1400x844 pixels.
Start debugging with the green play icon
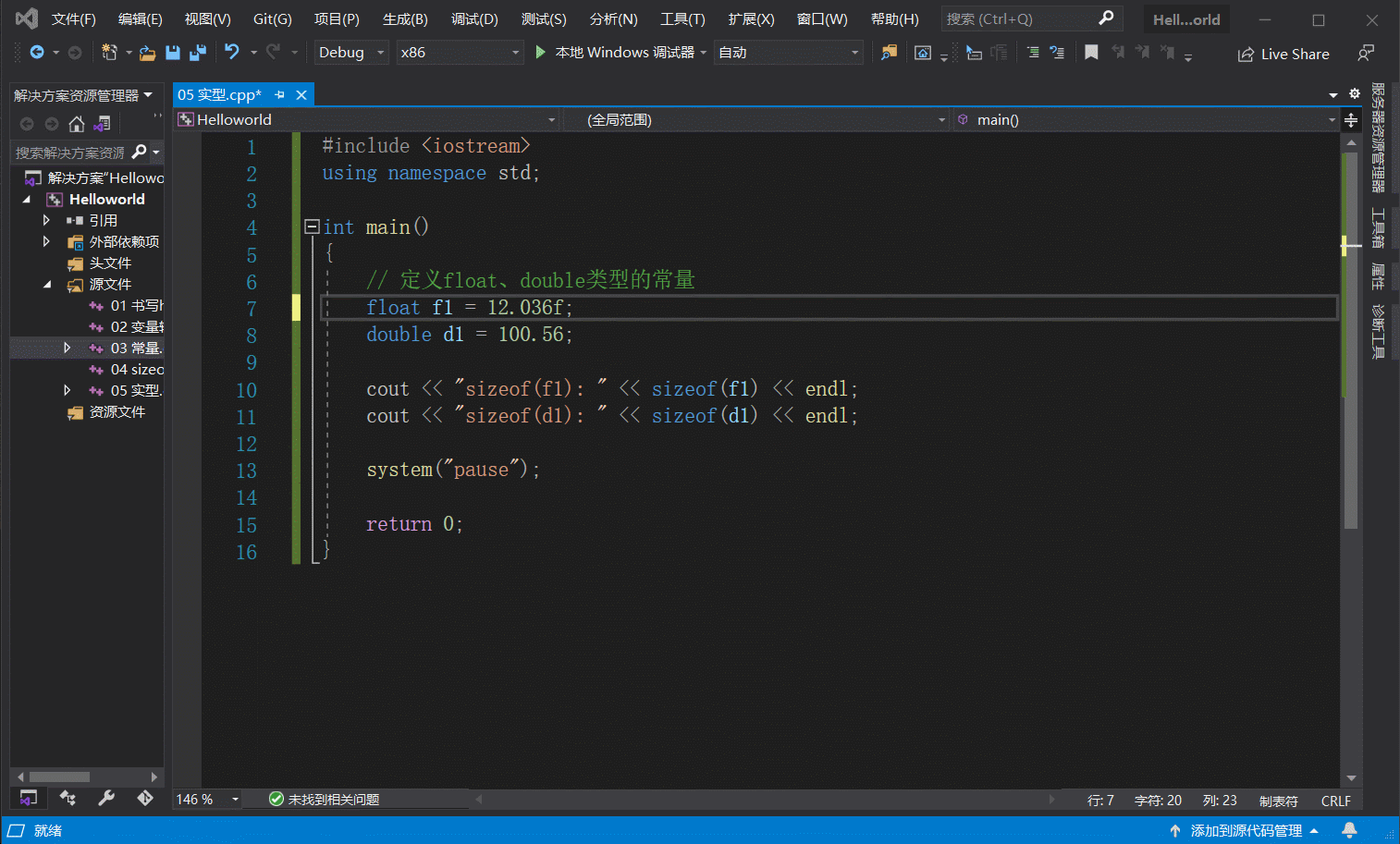point(541,53)
